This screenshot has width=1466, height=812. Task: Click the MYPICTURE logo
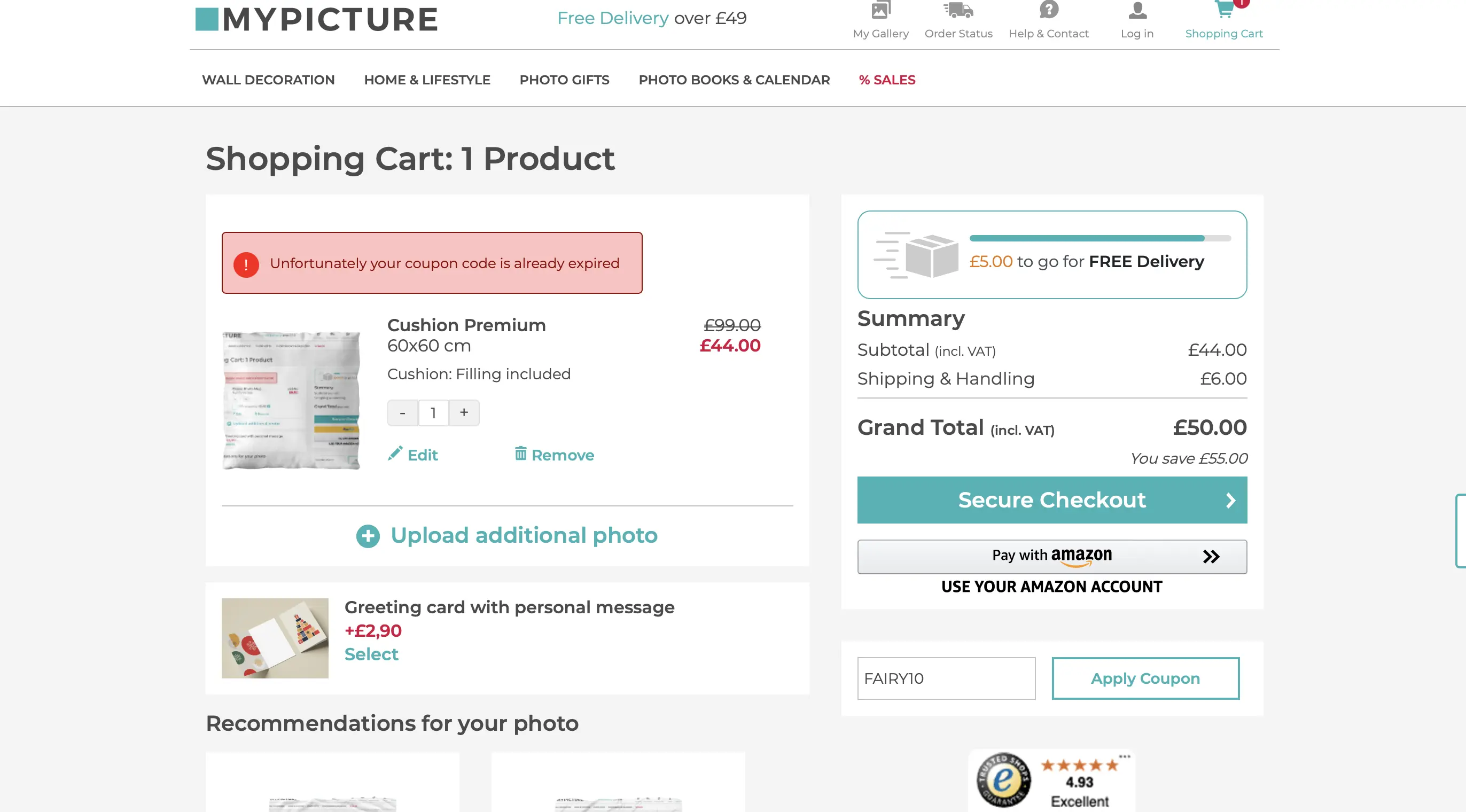click(316, 19)
